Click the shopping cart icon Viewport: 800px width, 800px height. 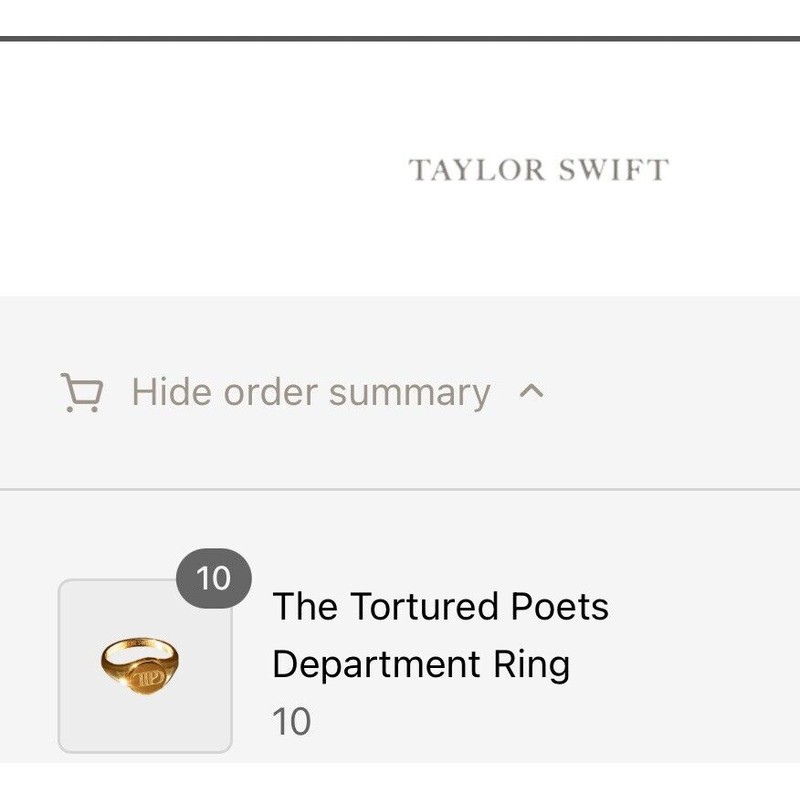coord(81,392)
